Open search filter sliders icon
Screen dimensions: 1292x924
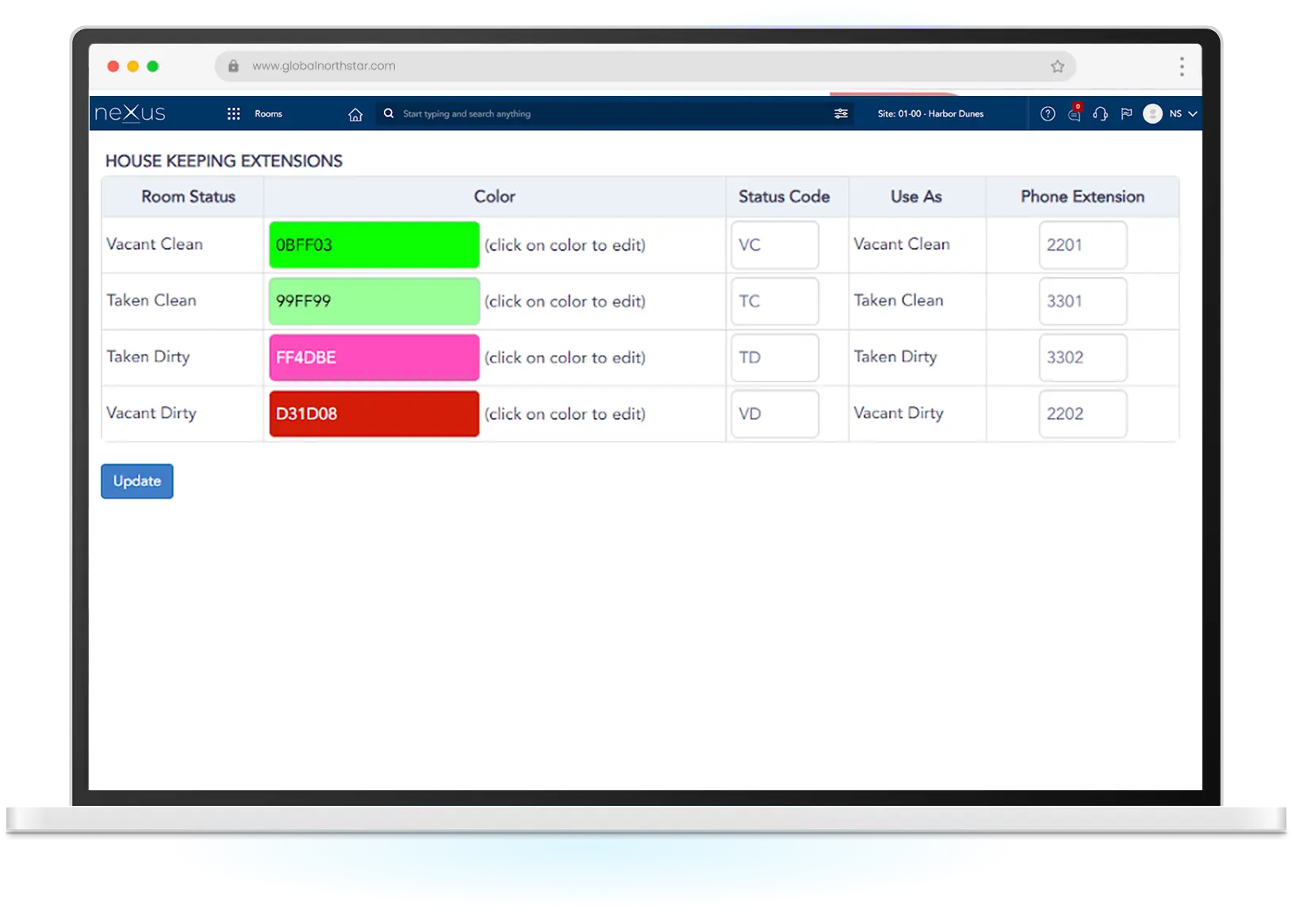click(x=841, y=113)
